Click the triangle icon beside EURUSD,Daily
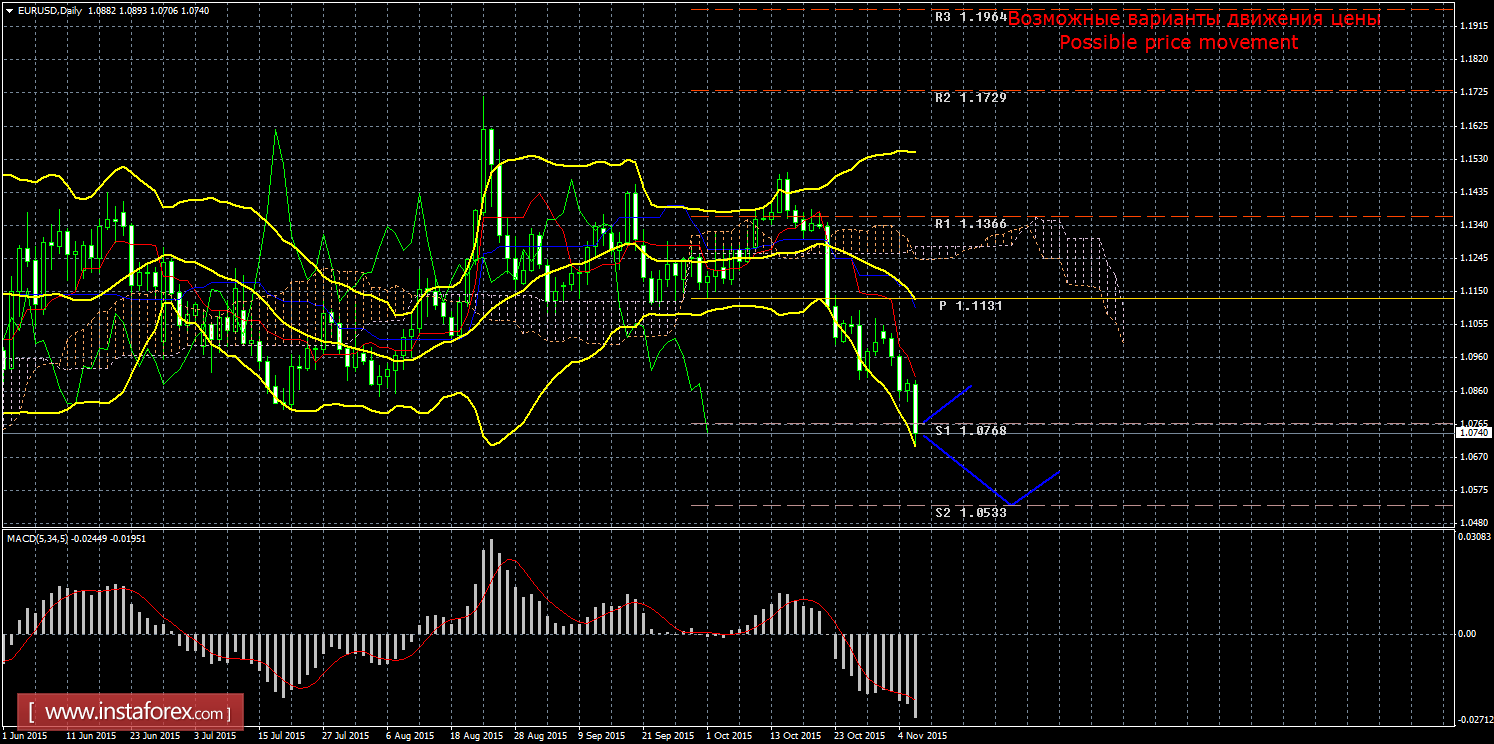Image resolution: width=1494 pixels, height=744 pixels. pyautogui.click(x=8, y=9)
